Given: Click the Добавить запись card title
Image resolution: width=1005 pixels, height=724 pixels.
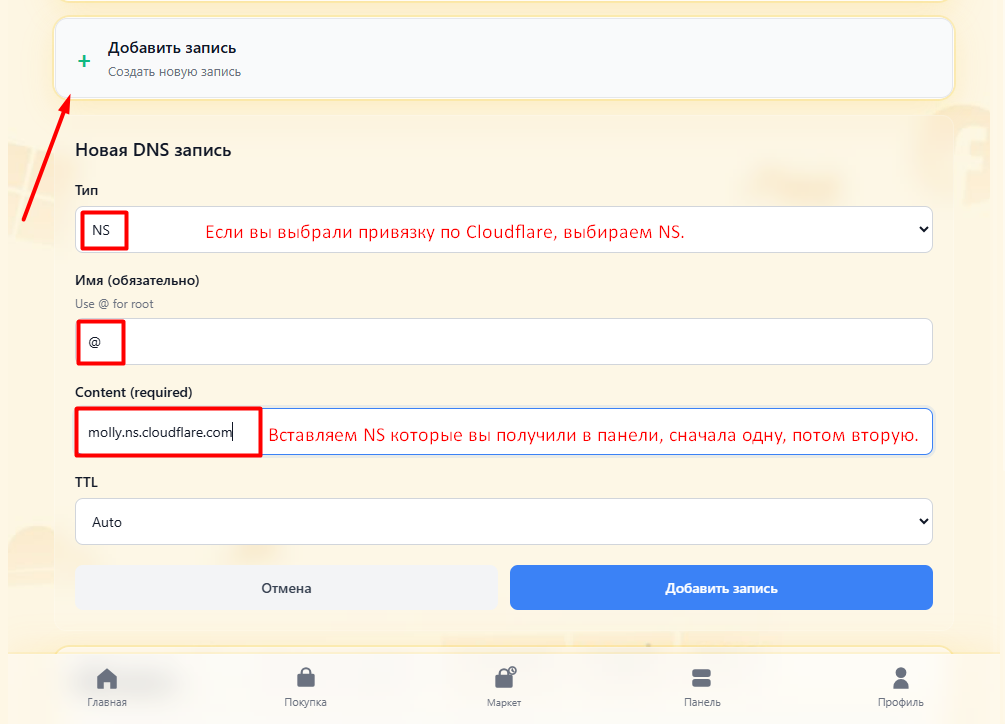Looking at the screenshot, I should 172,48.
